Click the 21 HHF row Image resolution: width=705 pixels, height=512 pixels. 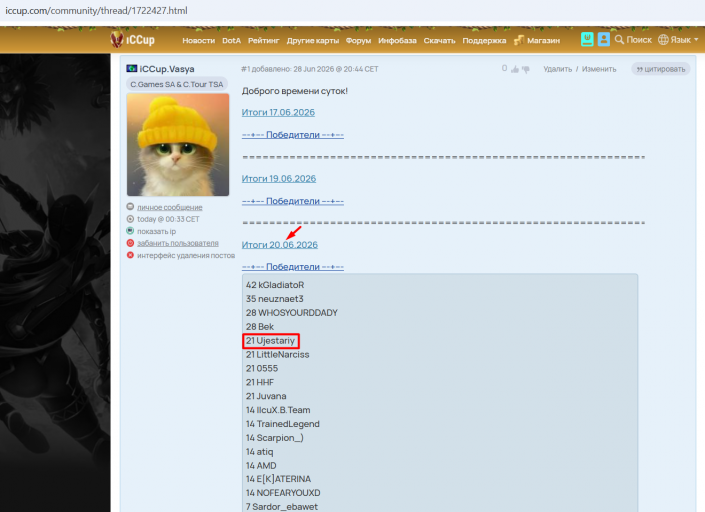click(x=259, y=383)
